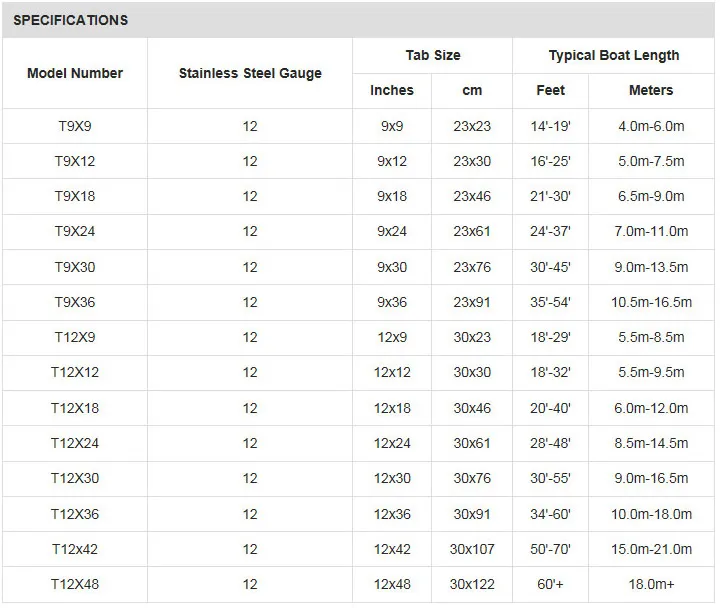Click the 9x18 inches cell
The width and height of the screenshot is (720, 608).
[392, 196]
